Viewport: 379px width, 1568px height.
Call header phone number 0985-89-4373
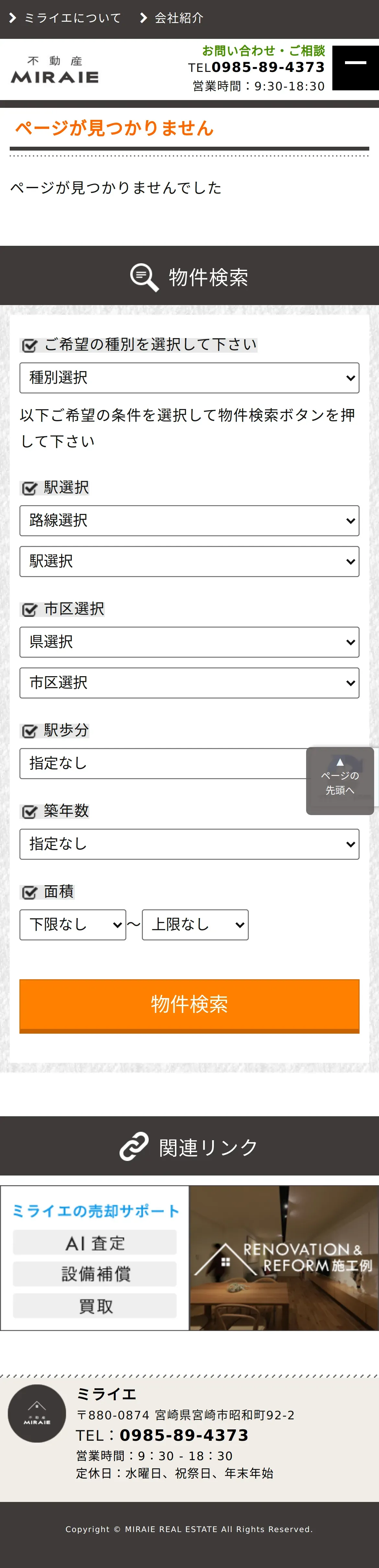(x=268, y=68)
